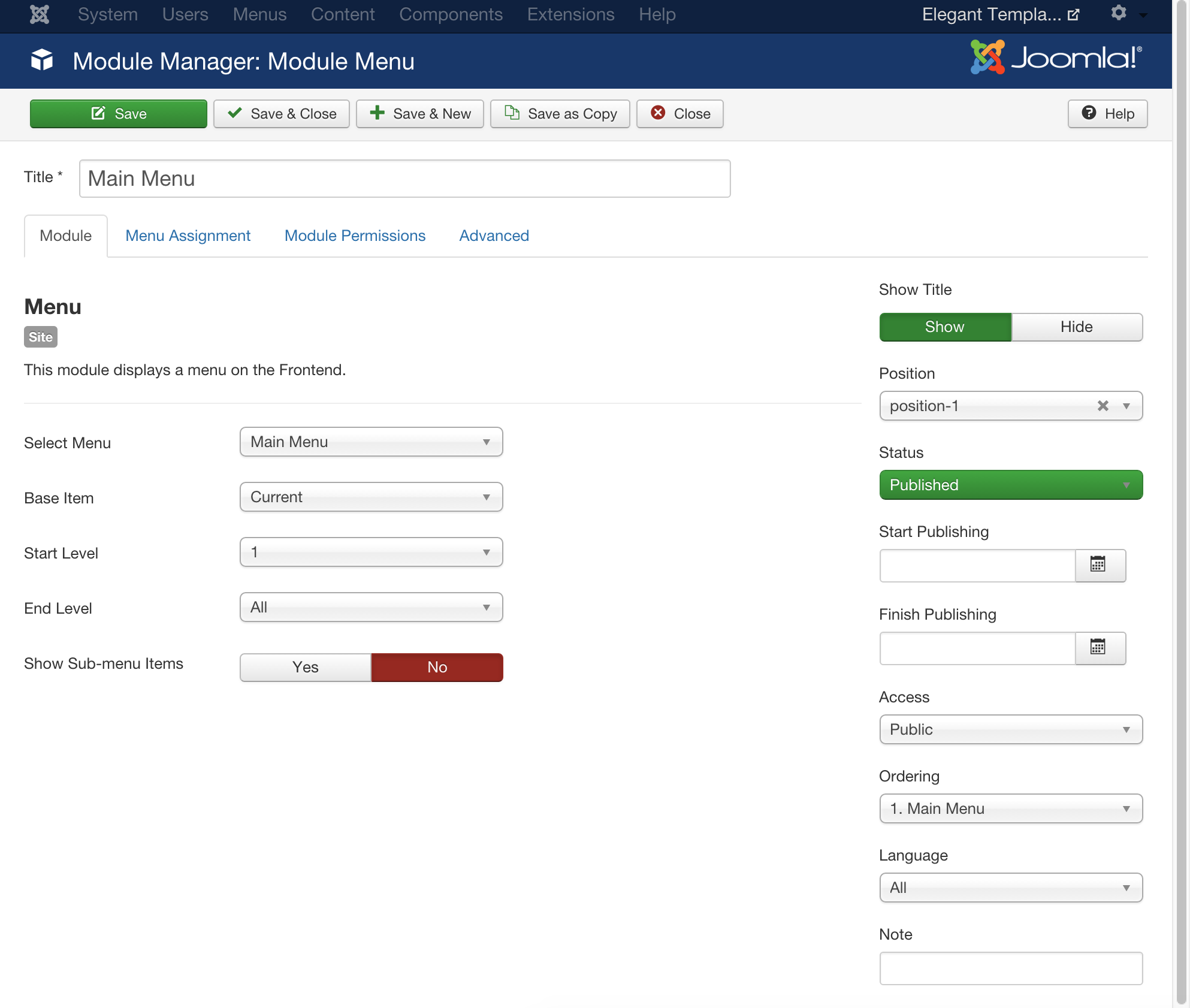This screenshot has height=1008, width=1190.
Task: Click the Finish Publishing date field
Action: tap(978, 648)
